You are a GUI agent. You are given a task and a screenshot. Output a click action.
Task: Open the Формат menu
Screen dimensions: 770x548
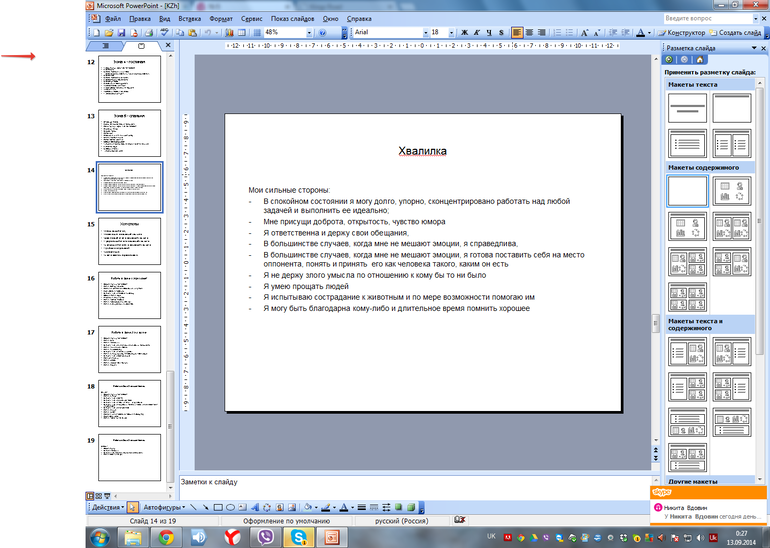click(221, 19)
